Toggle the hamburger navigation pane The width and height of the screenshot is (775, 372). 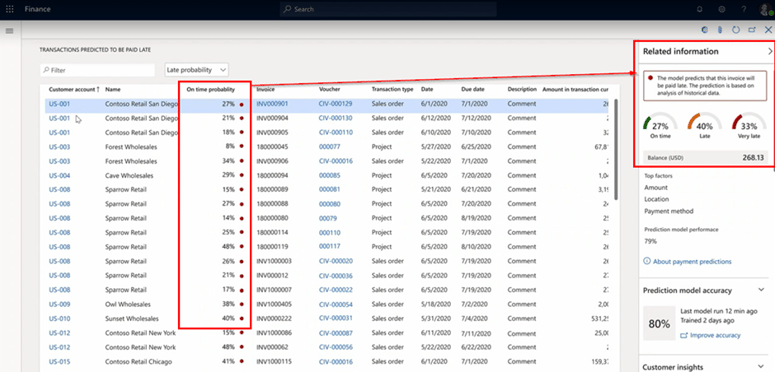click(x=9, y=31)
